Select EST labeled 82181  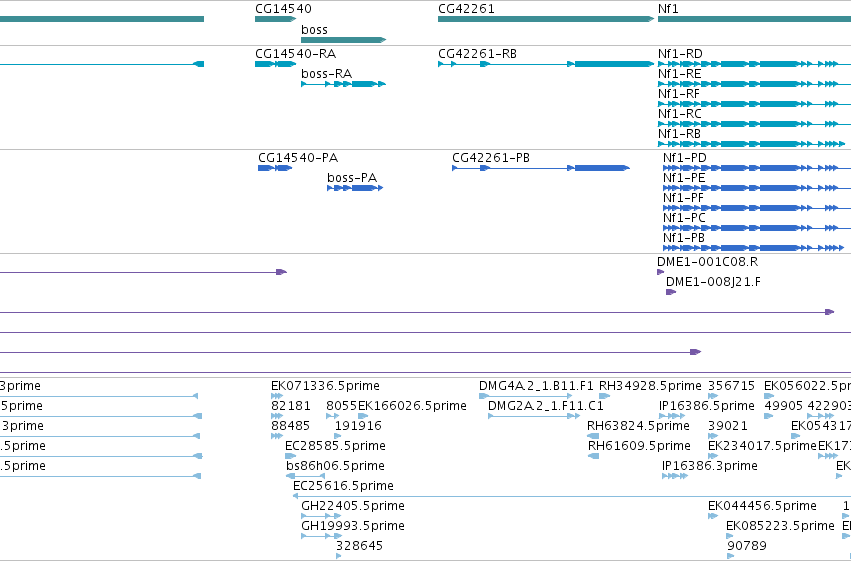(x=277, y=417)
